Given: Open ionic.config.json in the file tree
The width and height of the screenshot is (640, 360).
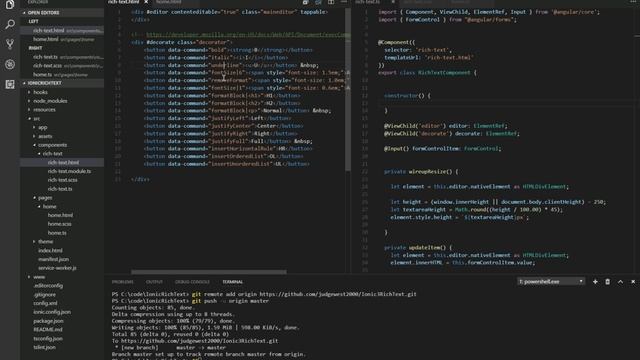Looking at the screenshot, I should (x=52, y=312).
